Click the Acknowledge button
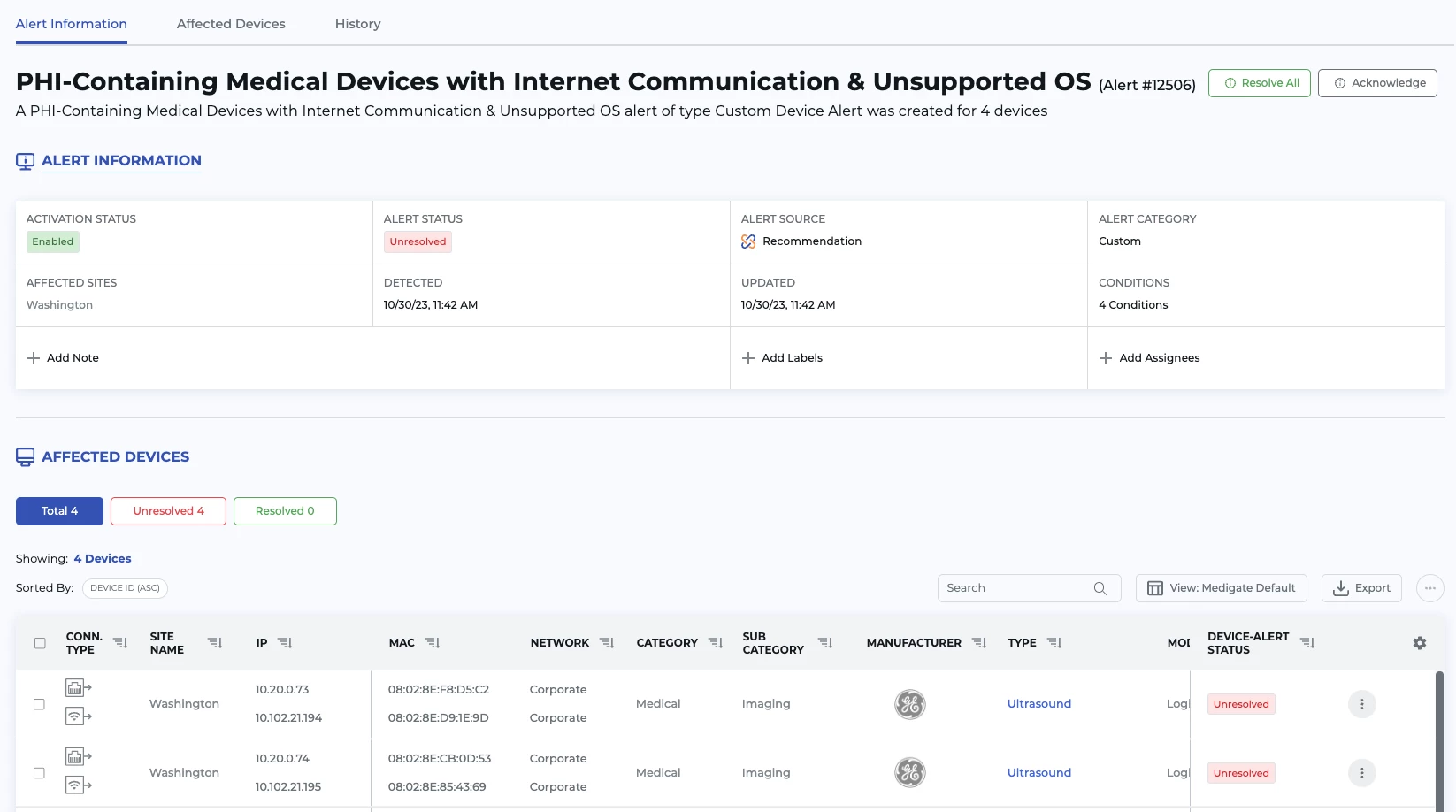The width and height of the screenshot is (1456, 812). (x=1376, y=83)
